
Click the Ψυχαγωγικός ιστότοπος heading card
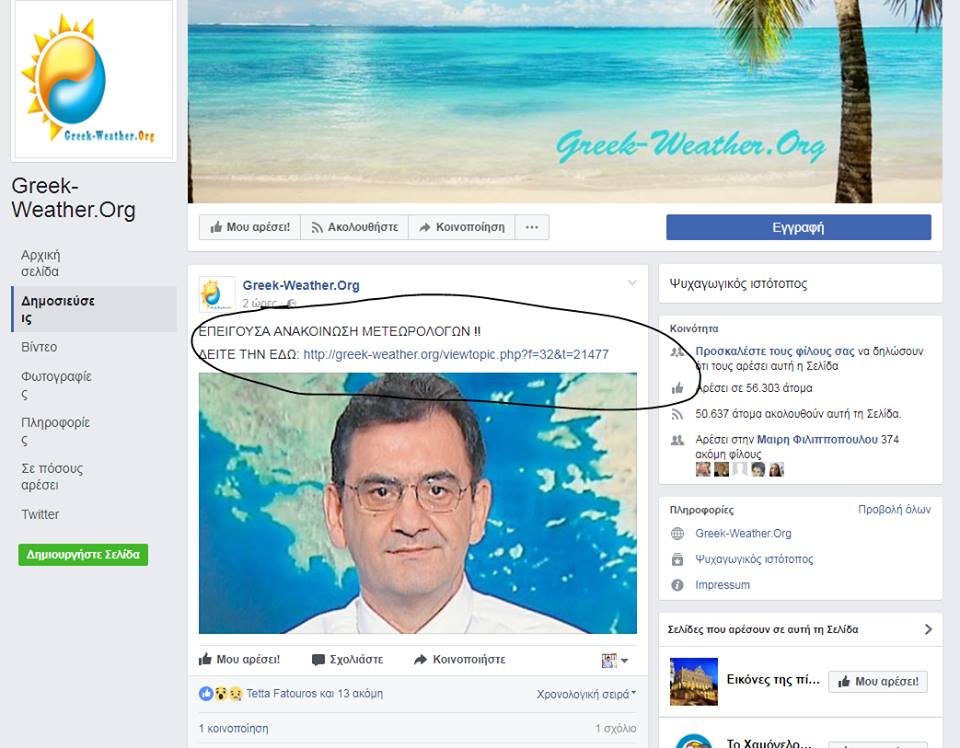click(x=800, y=283)
